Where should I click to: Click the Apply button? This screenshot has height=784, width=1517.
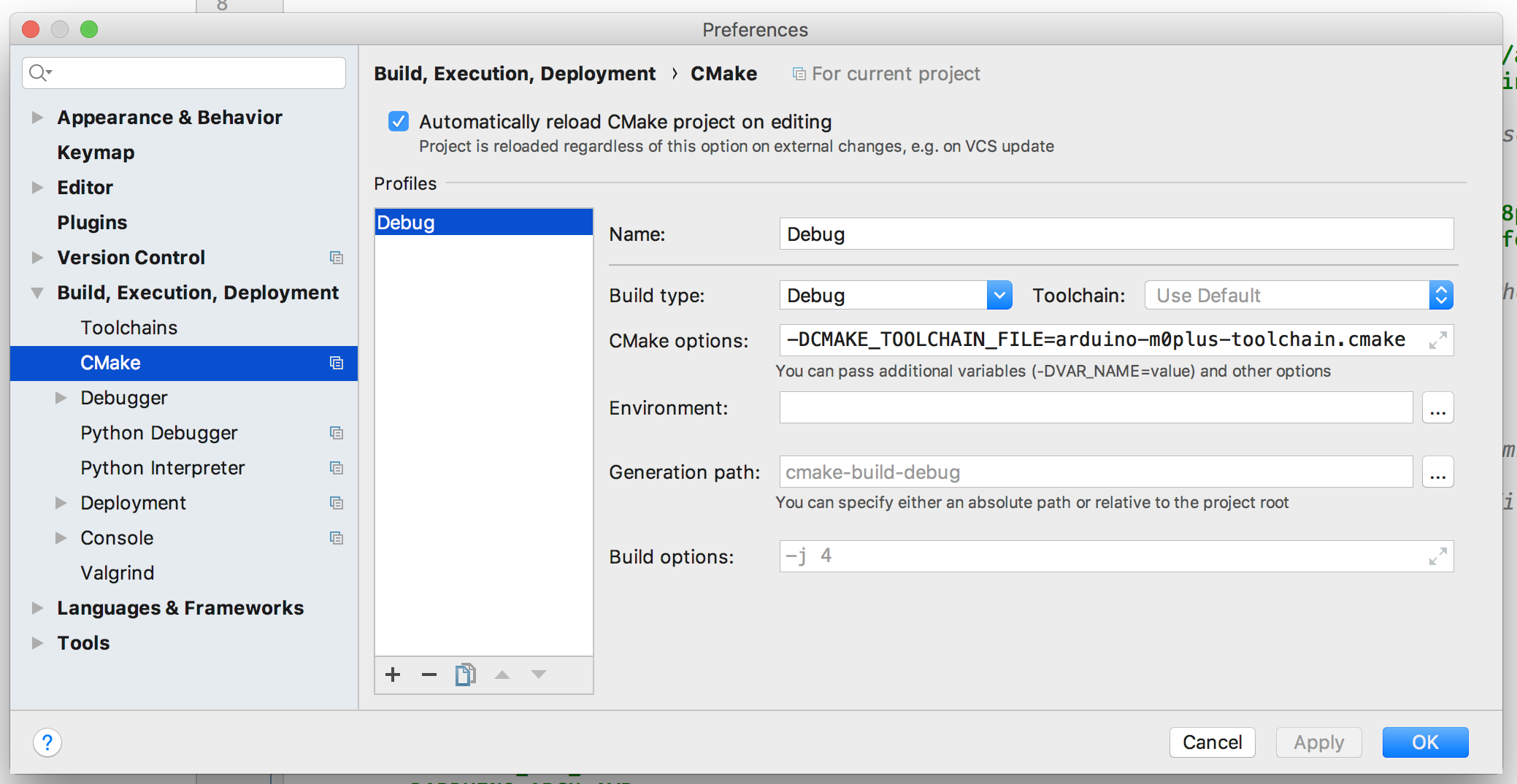[1318, 742]
